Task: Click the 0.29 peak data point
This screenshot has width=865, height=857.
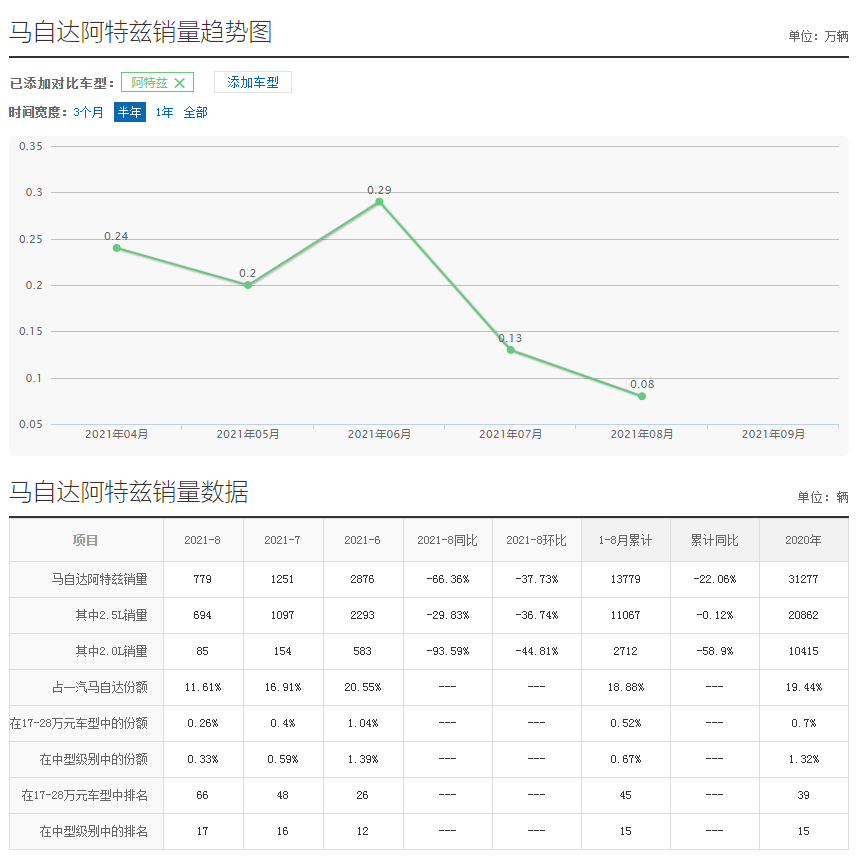Action: (x=379, y=202)
